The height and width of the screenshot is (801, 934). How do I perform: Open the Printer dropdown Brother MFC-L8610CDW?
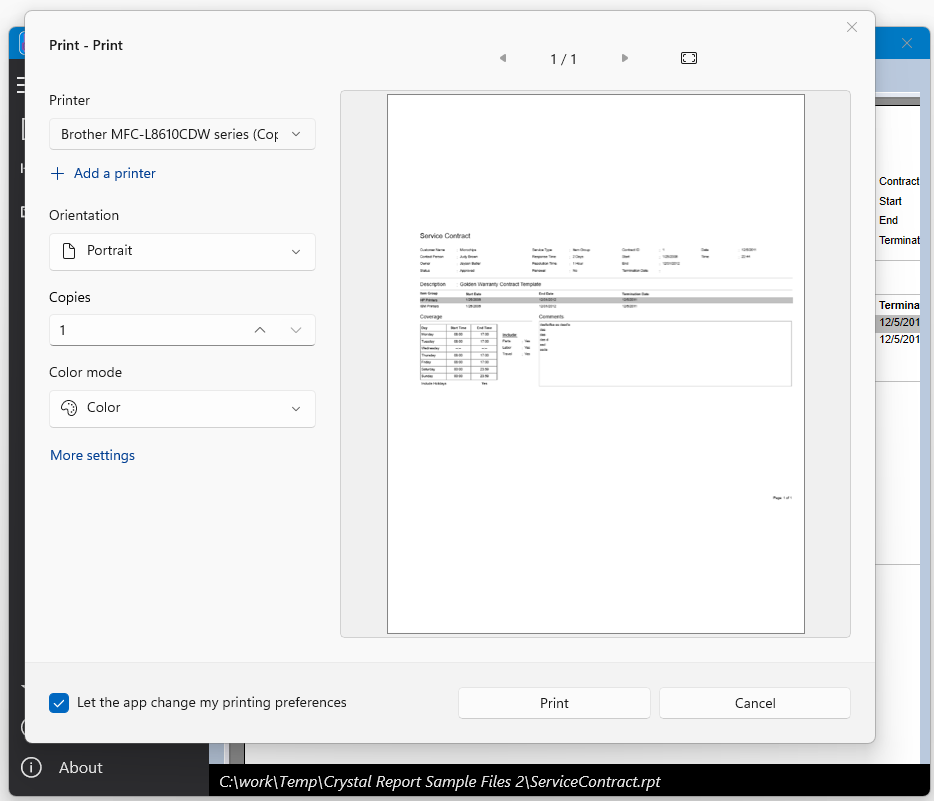[182, 134]
